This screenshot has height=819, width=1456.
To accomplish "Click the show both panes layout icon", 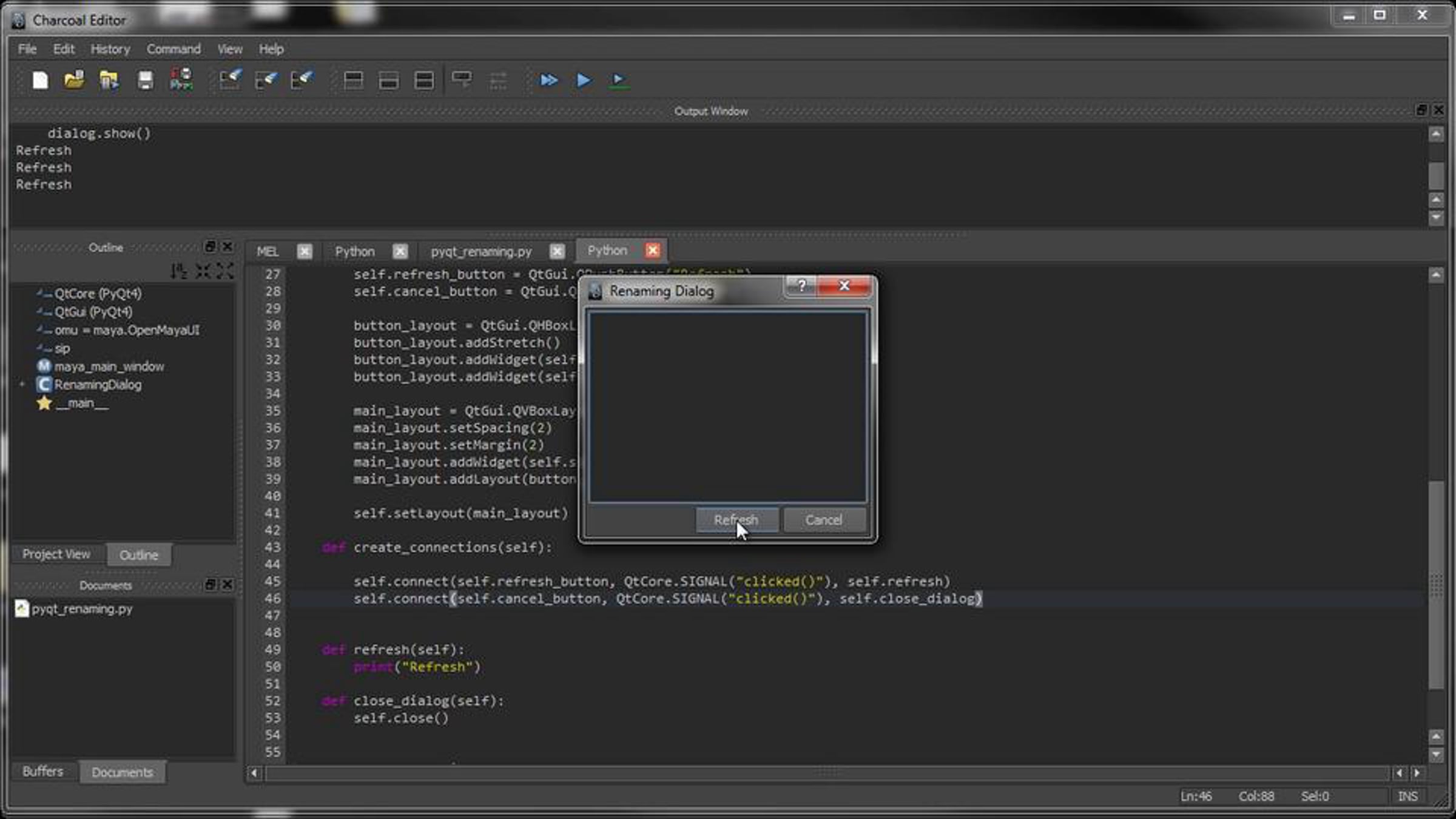I will (x=424, y=80).
